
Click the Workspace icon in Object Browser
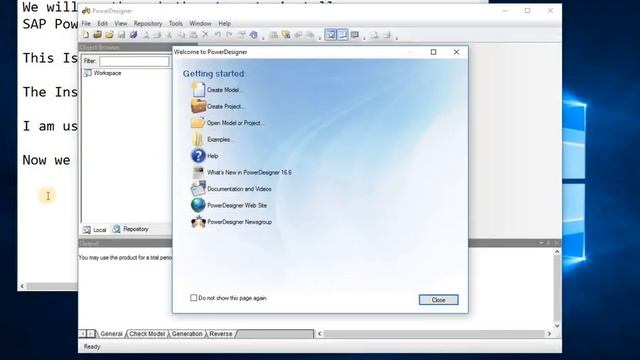point(87,73)
